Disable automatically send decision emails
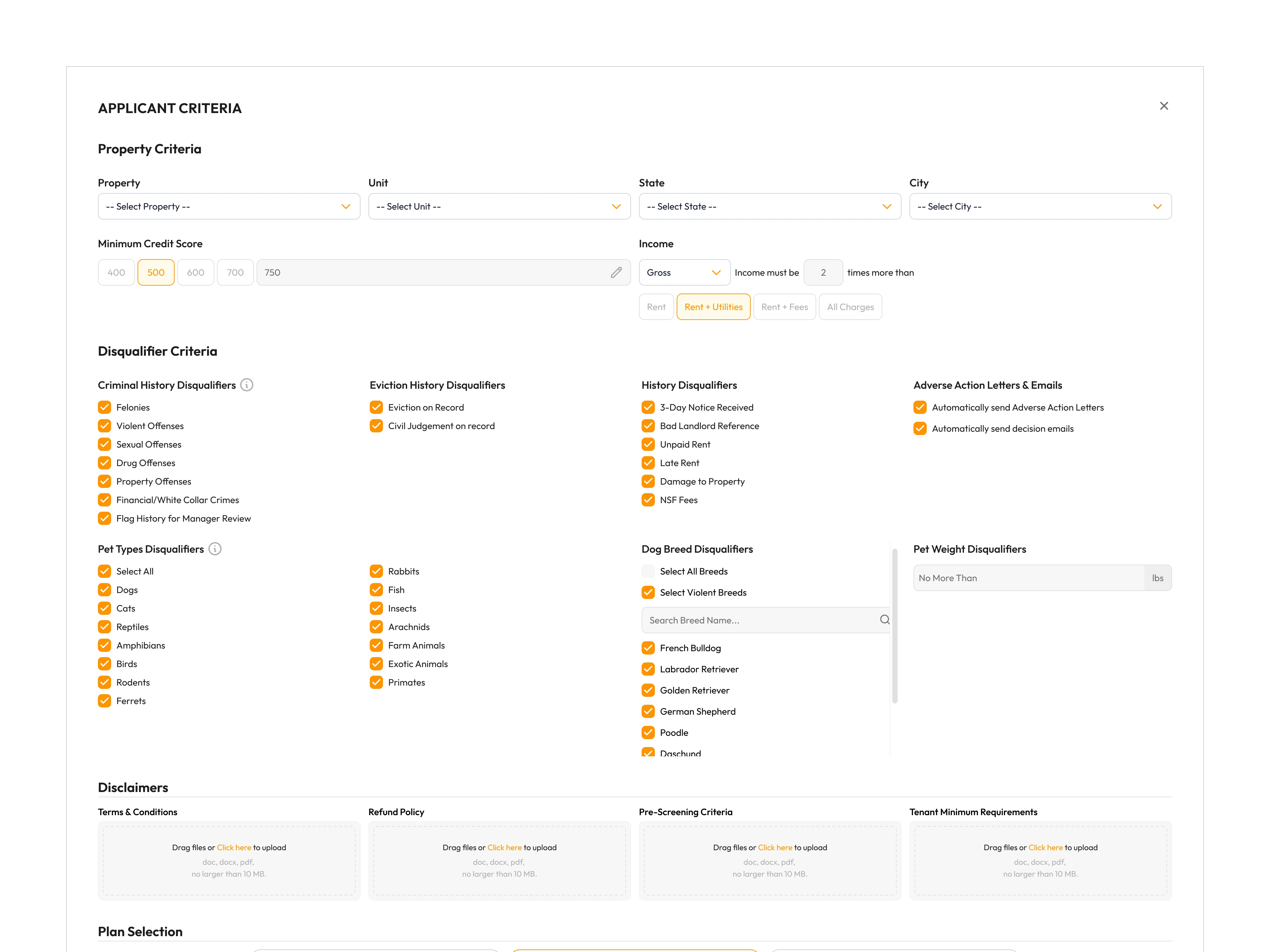This screenshot has height=952, width=1270. 920,429
